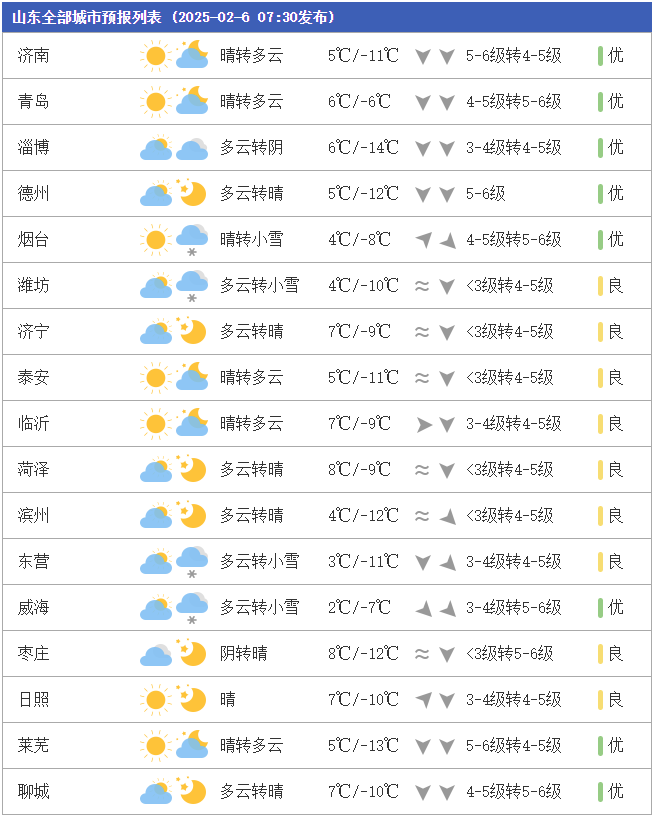This screenshot has width=655, height=818.
Task: Click the snow night icon for 东营
Action: (x=192, y=562)
